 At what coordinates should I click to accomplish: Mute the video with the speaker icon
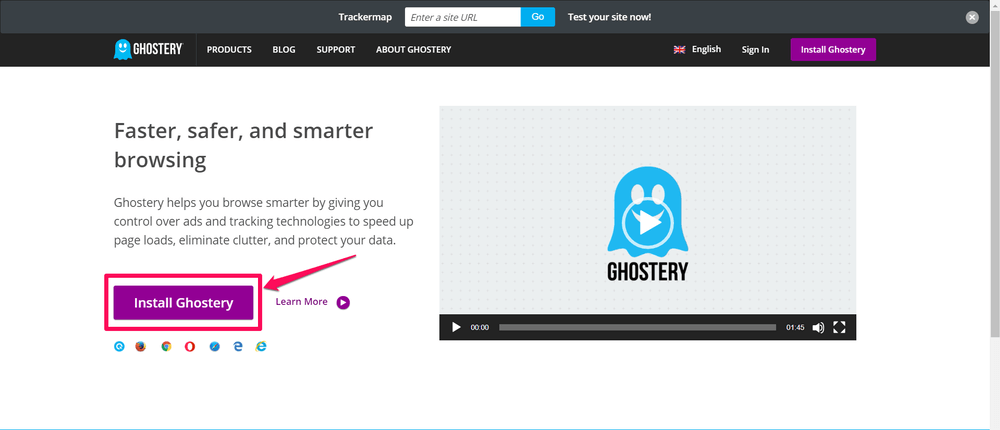(x=818, y=327)
